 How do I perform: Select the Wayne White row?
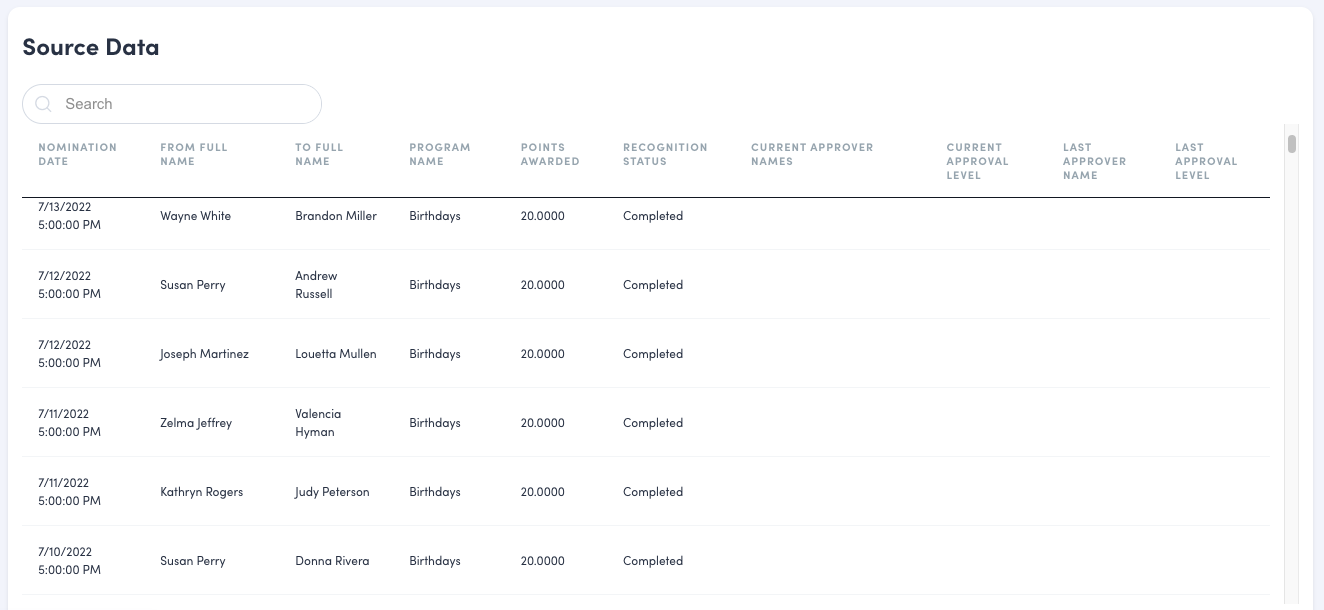195,216
